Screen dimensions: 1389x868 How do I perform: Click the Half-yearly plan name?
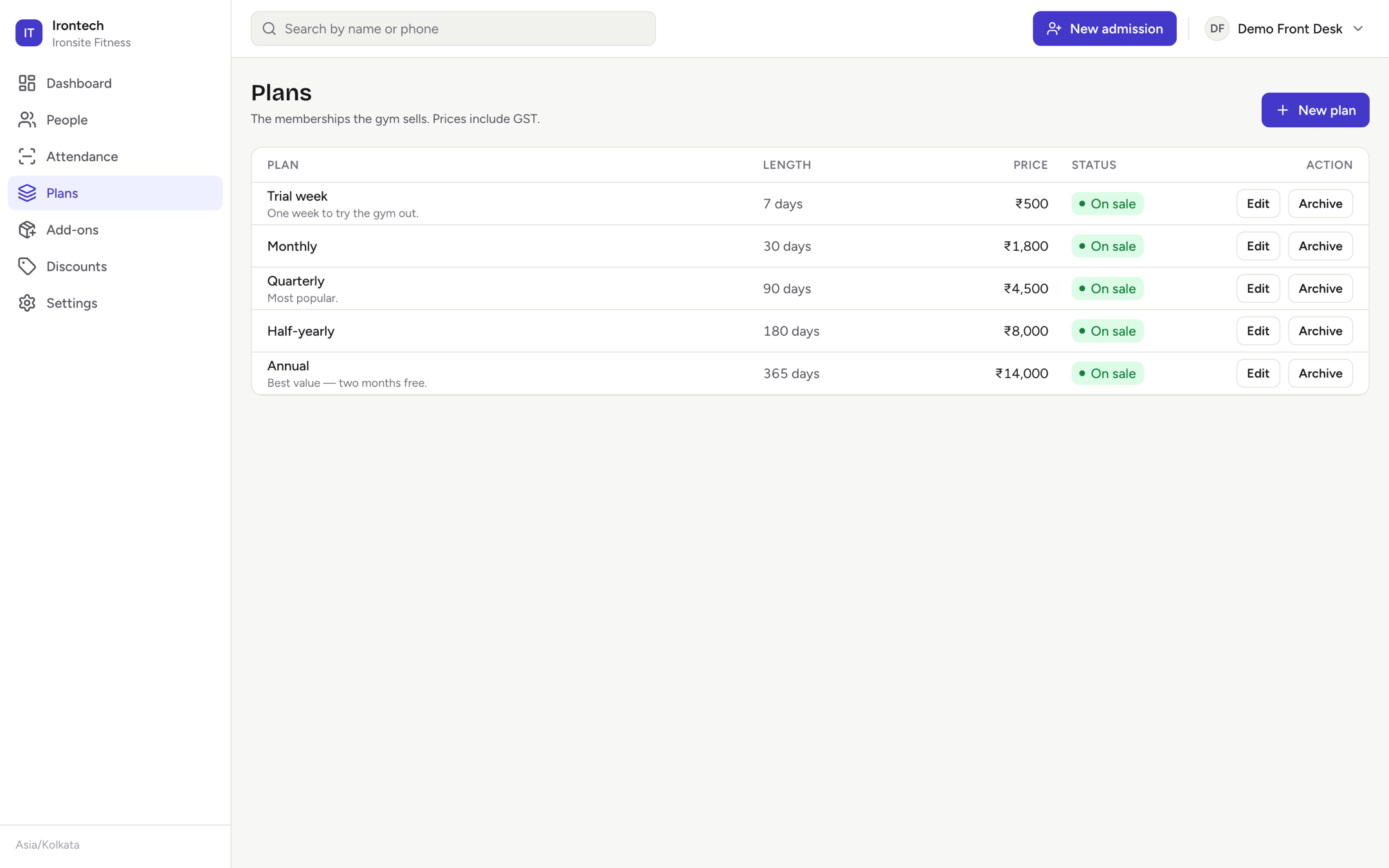coord(301,331)
